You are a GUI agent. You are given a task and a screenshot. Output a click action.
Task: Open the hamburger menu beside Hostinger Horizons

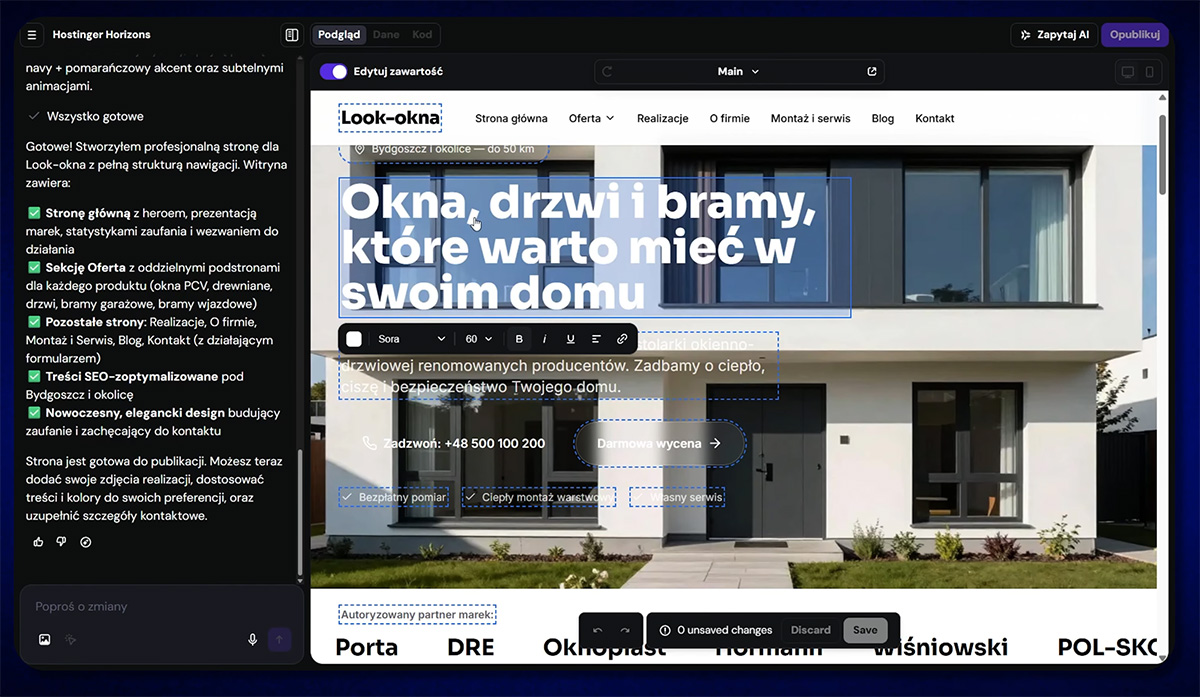[x=32, y=35]
